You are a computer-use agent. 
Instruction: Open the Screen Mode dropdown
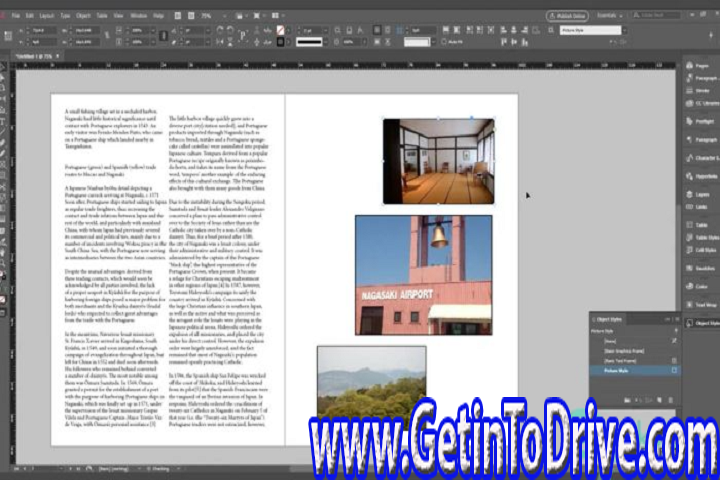258,16
